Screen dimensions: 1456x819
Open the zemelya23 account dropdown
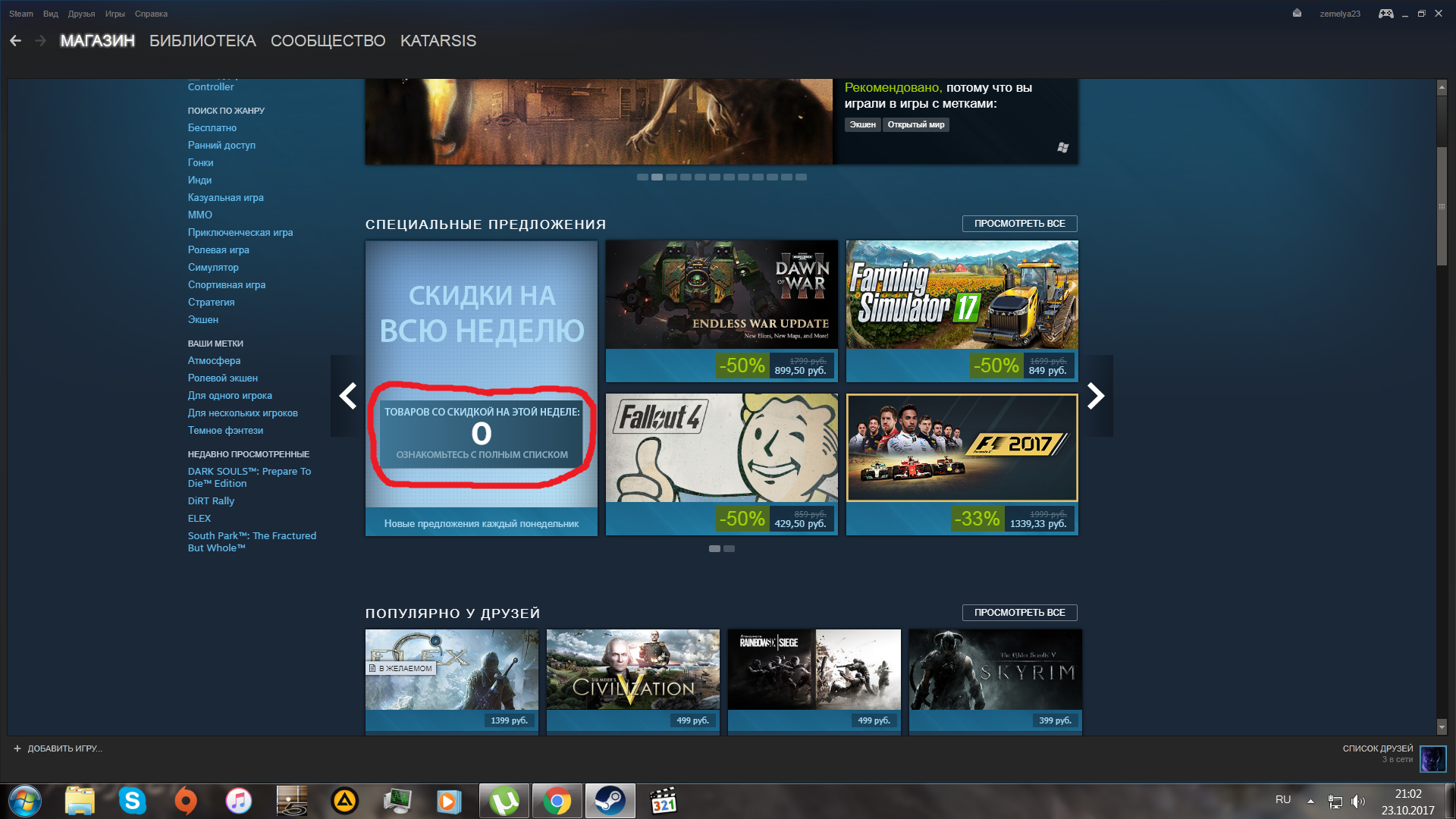pos(1339,14)
